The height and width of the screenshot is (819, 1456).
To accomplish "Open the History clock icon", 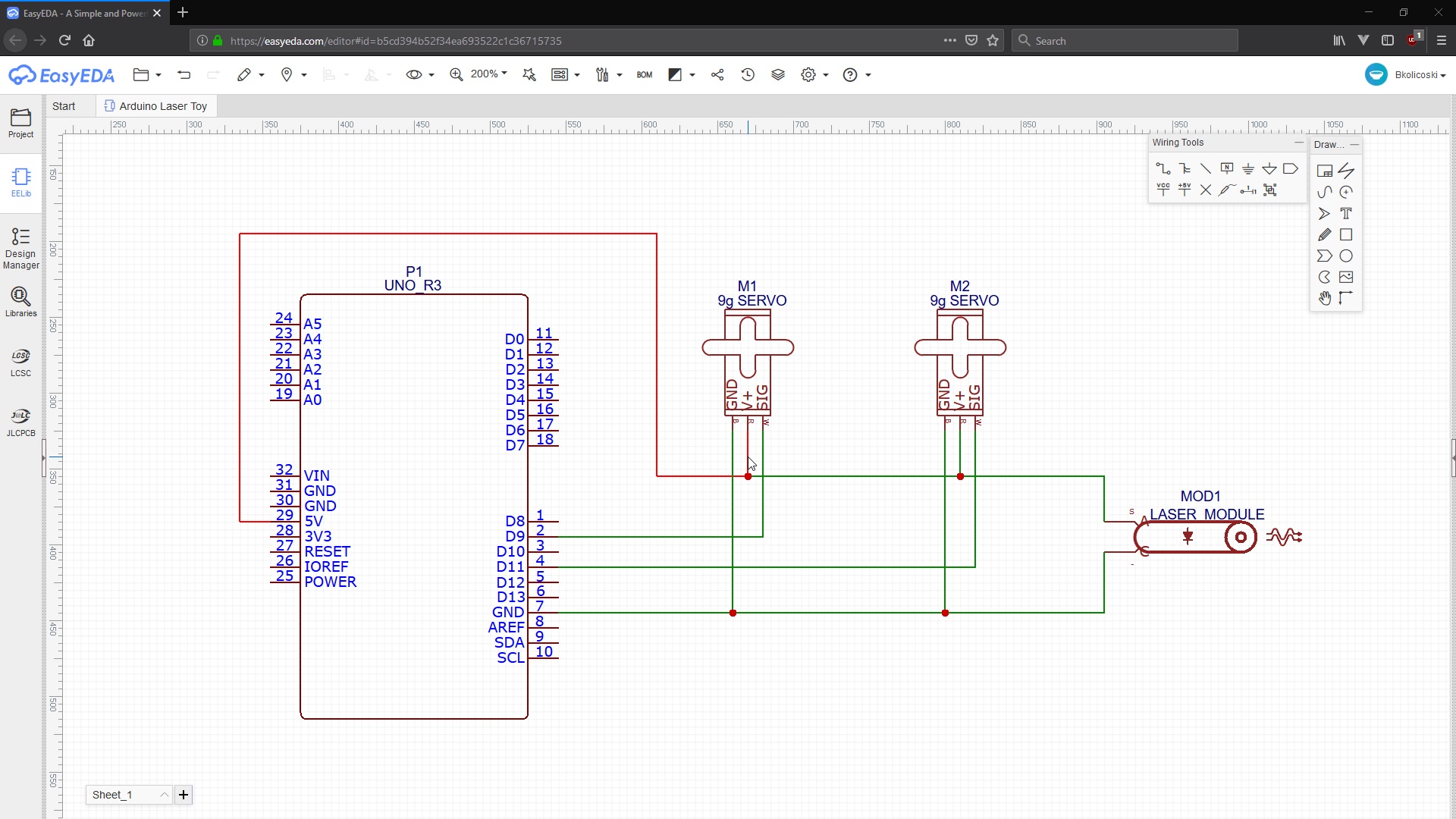I will coord(748,74).
